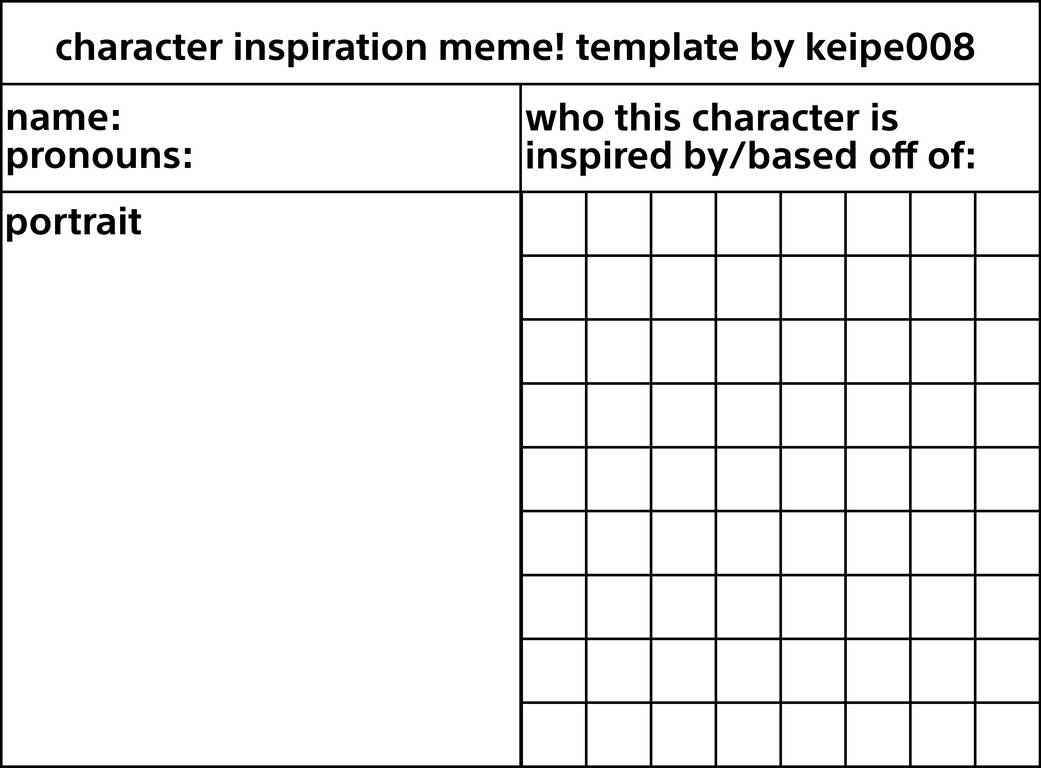This screenshot has width=1041, height=768.
Task: Click the second cell in the grid's first row
Action: point(619,223)
